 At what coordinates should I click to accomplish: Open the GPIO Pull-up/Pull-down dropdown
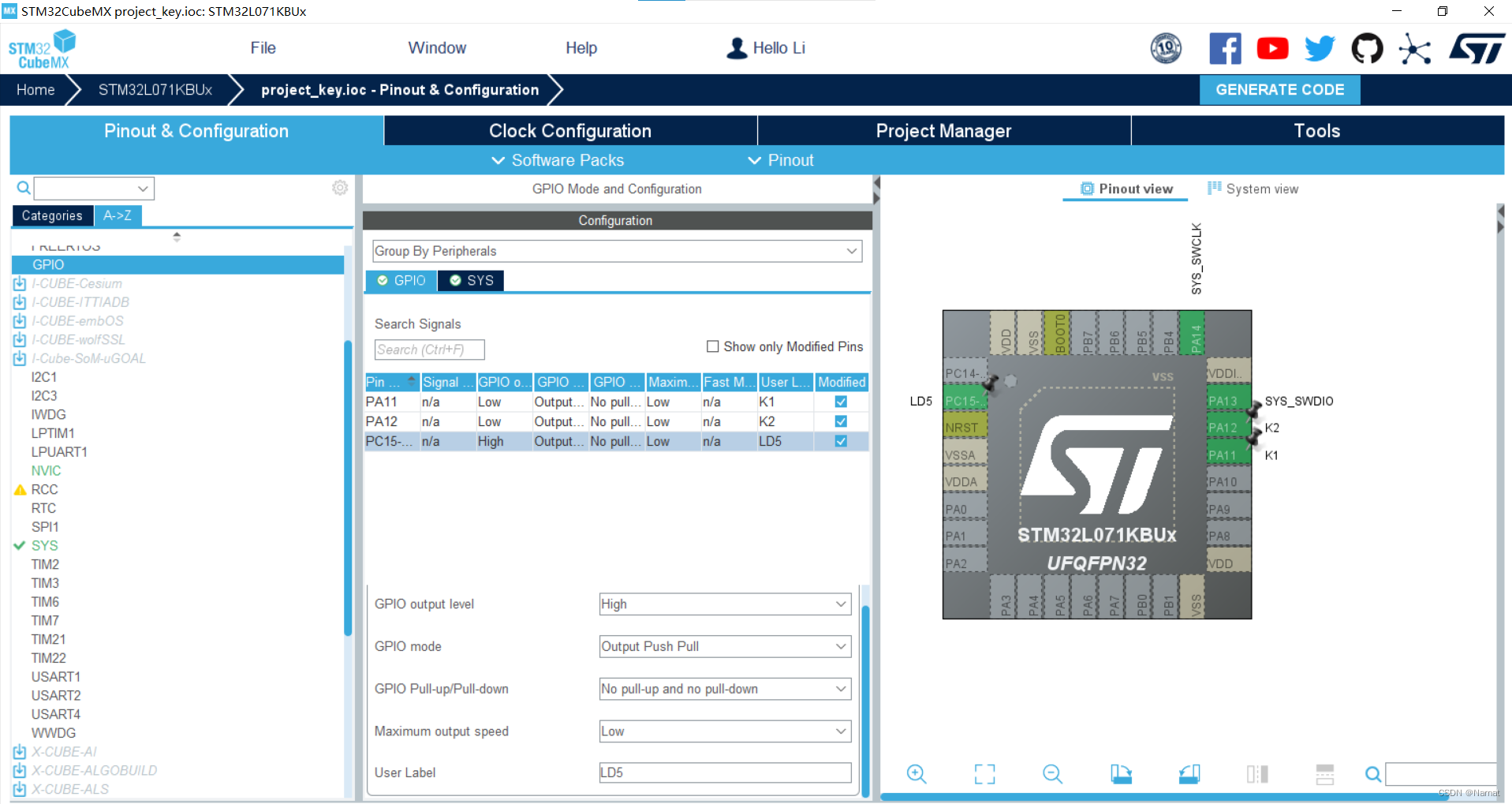[726, 689]
